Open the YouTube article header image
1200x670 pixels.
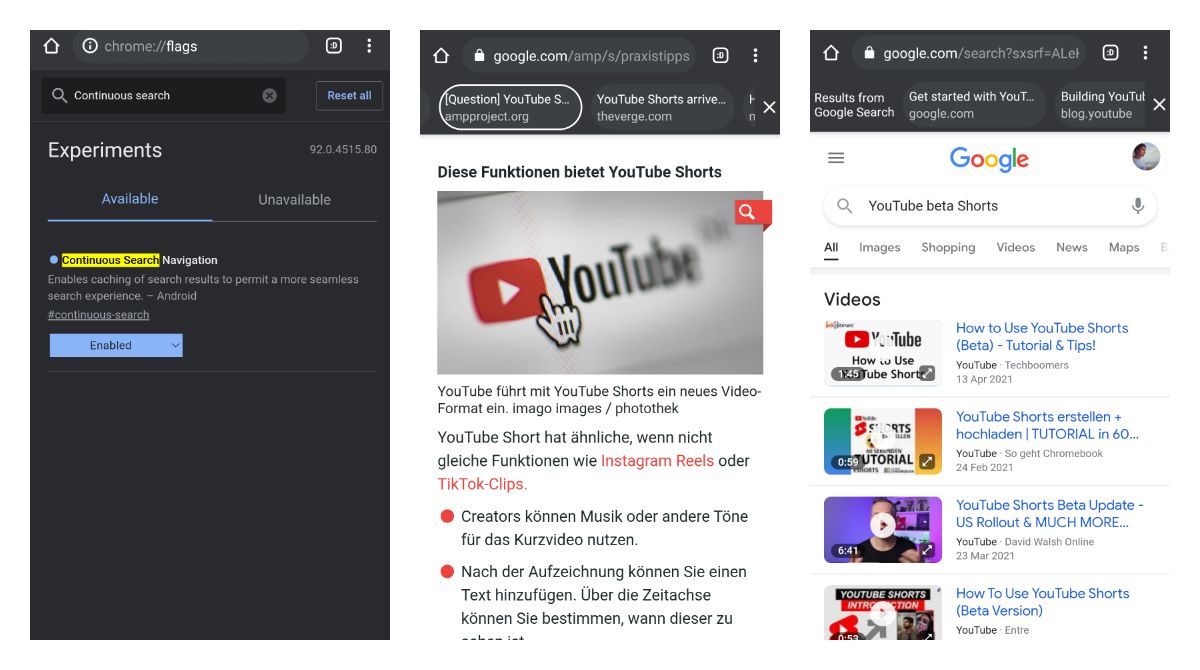pyautogui.click(x=600, y=283)
